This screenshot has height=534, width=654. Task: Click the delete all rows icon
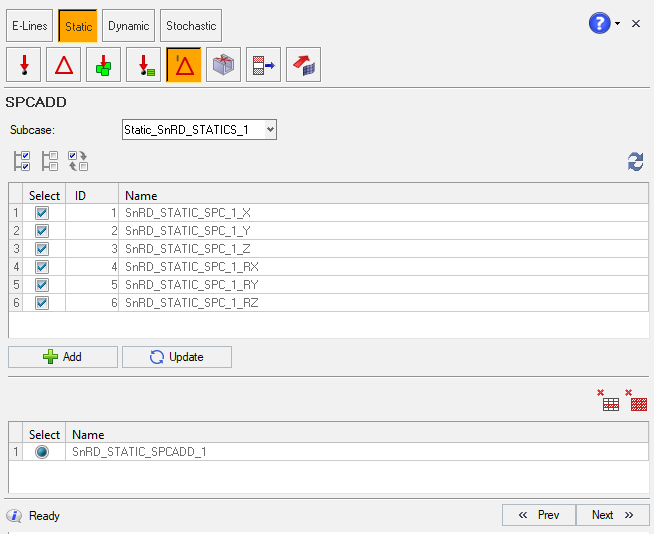click(639, 400)
